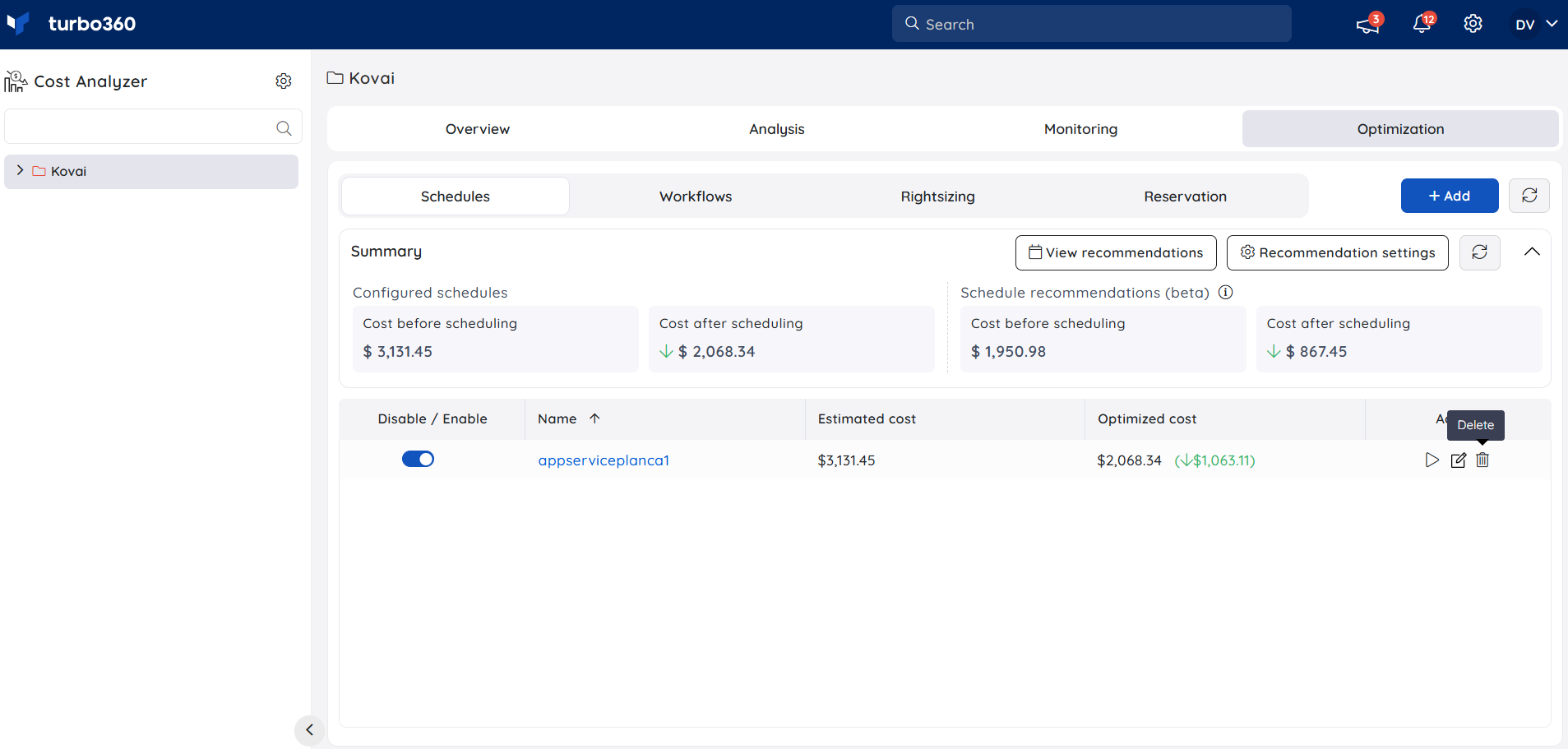Open the Schedules sub-tab
1568x749 pixels.
point(455,196)
